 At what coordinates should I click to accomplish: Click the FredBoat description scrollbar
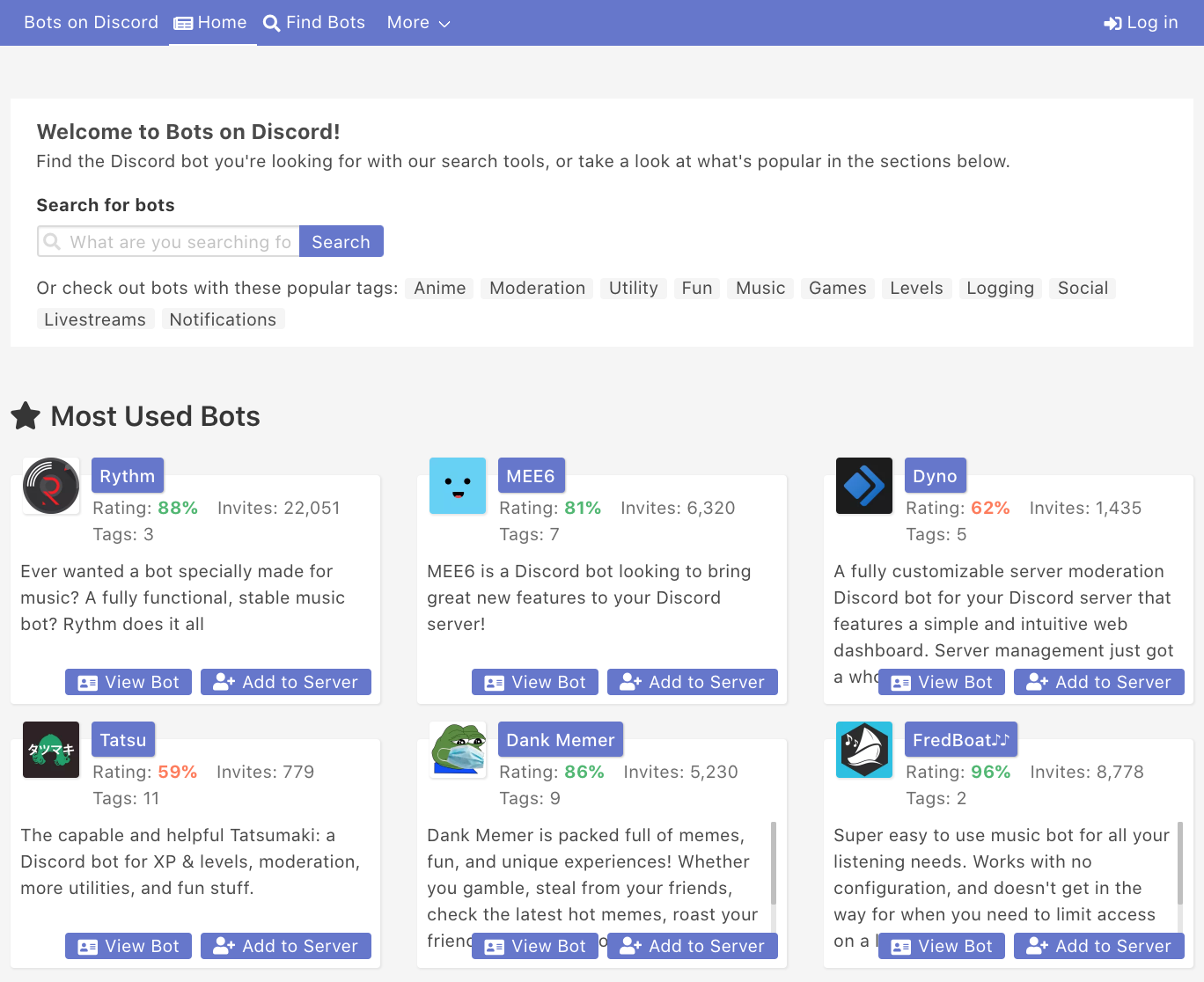[x=1180, y=863]
